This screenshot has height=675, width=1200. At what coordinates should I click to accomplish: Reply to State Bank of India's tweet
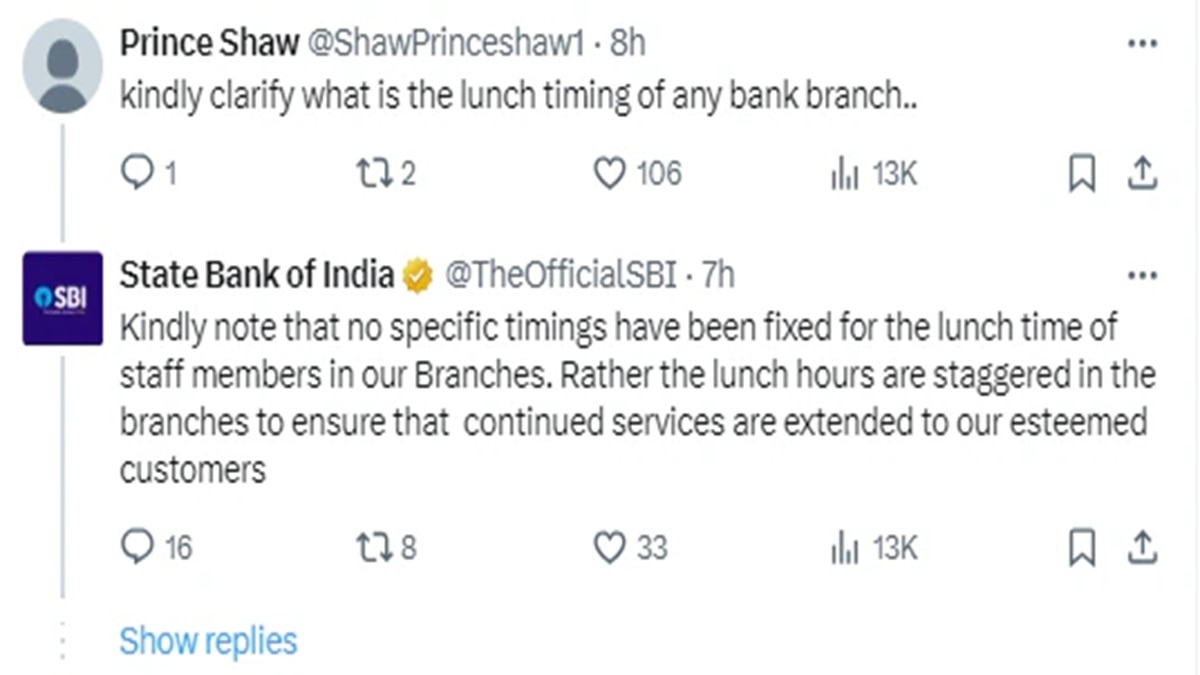coord(135,547)
